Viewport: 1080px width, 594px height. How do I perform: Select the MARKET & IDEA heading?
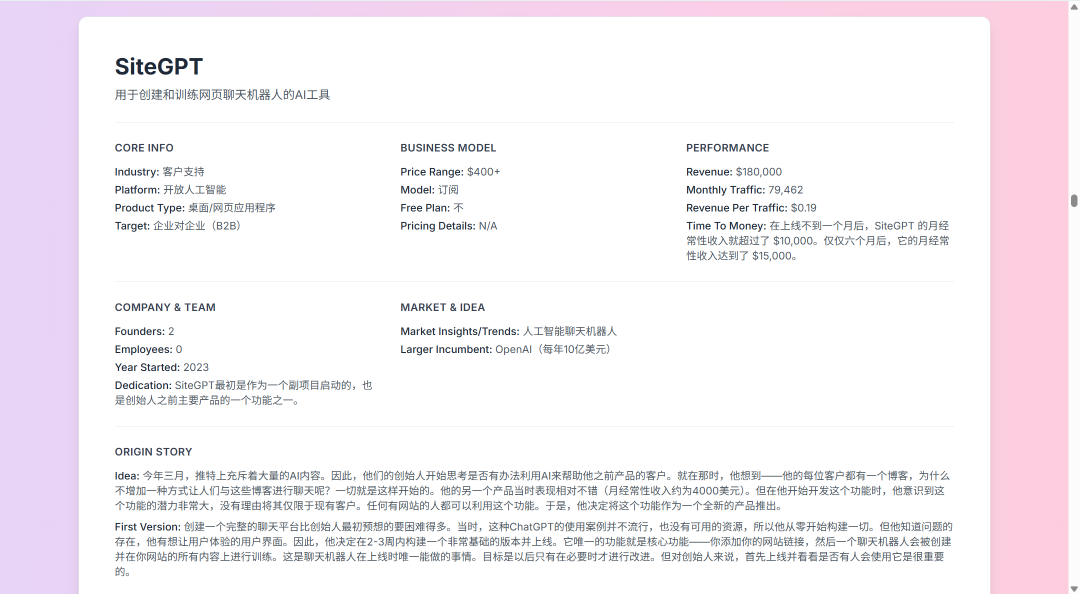tap(442, 307)
